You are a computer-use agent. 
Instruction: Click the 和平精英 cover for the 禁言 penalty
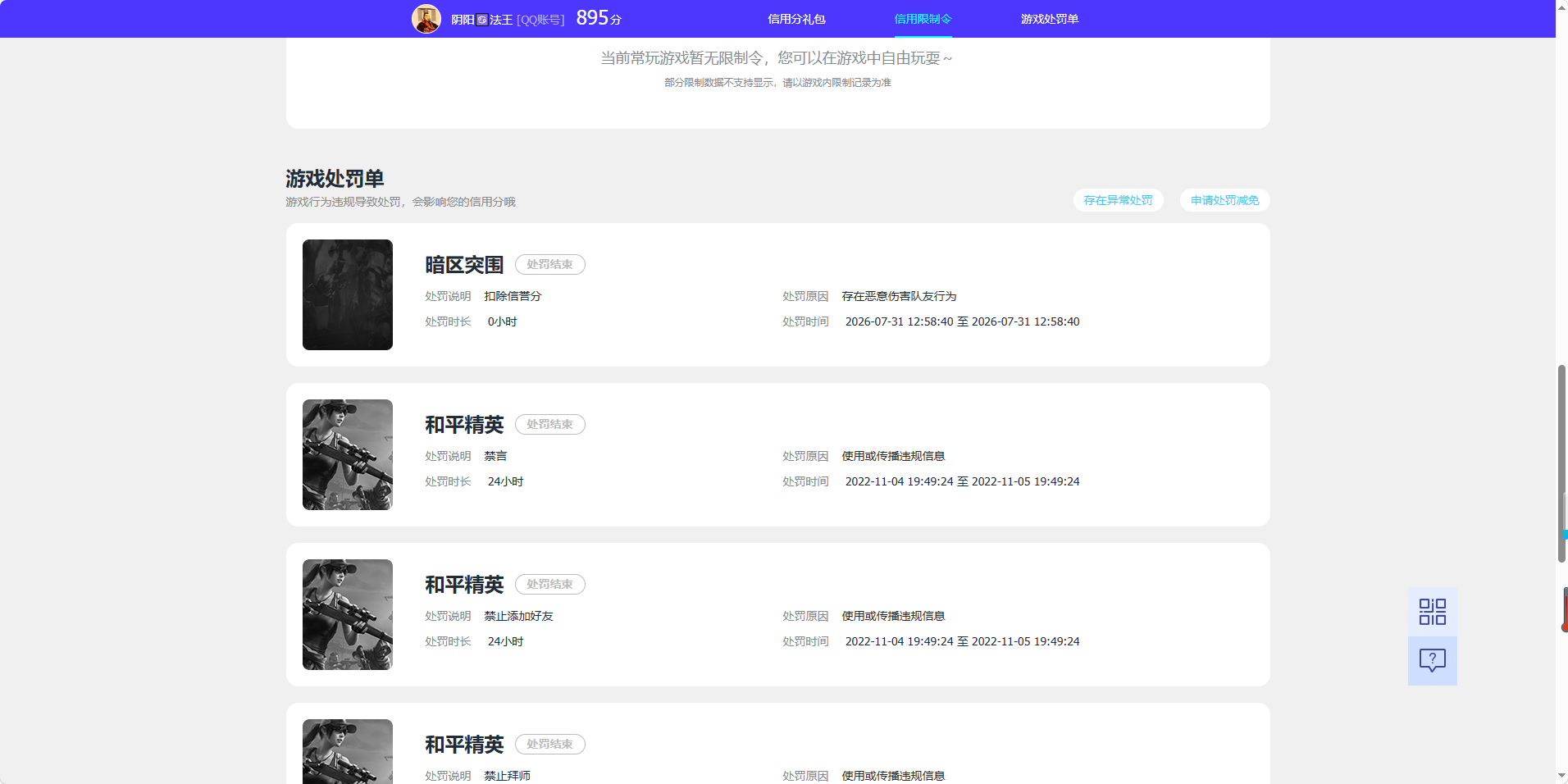pyautogui.click(x=348, y=454)
